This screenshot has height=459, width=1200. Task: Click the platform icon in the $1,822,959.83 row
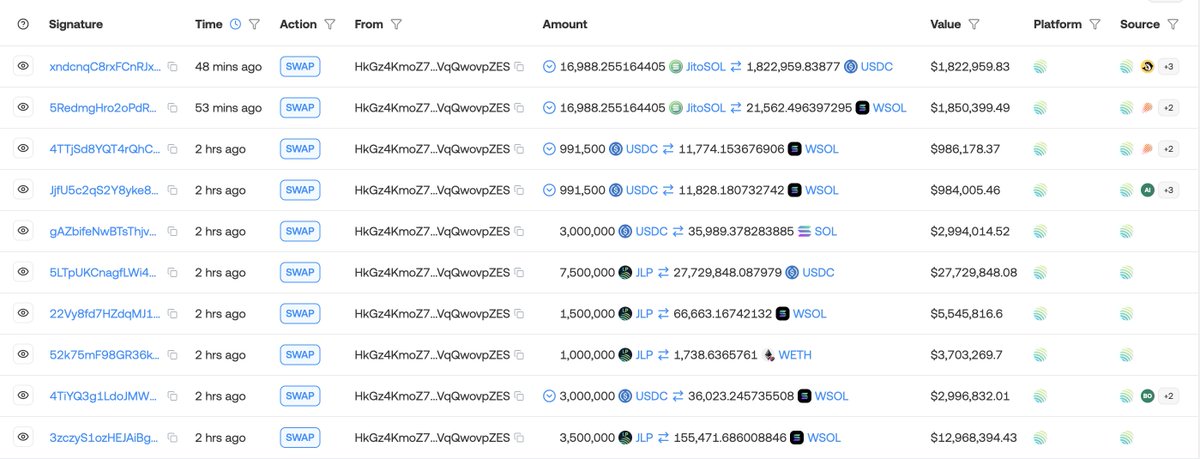click(x=1040, y=67)
